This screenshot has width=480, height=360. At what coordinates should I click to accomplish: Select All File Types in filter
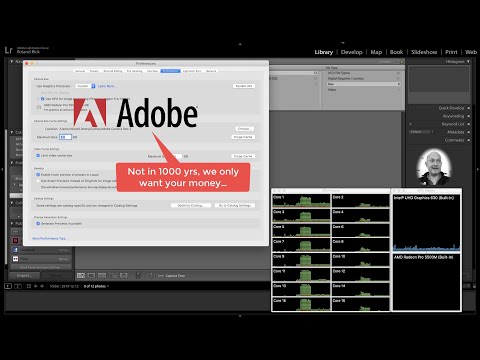coord(363,73)
